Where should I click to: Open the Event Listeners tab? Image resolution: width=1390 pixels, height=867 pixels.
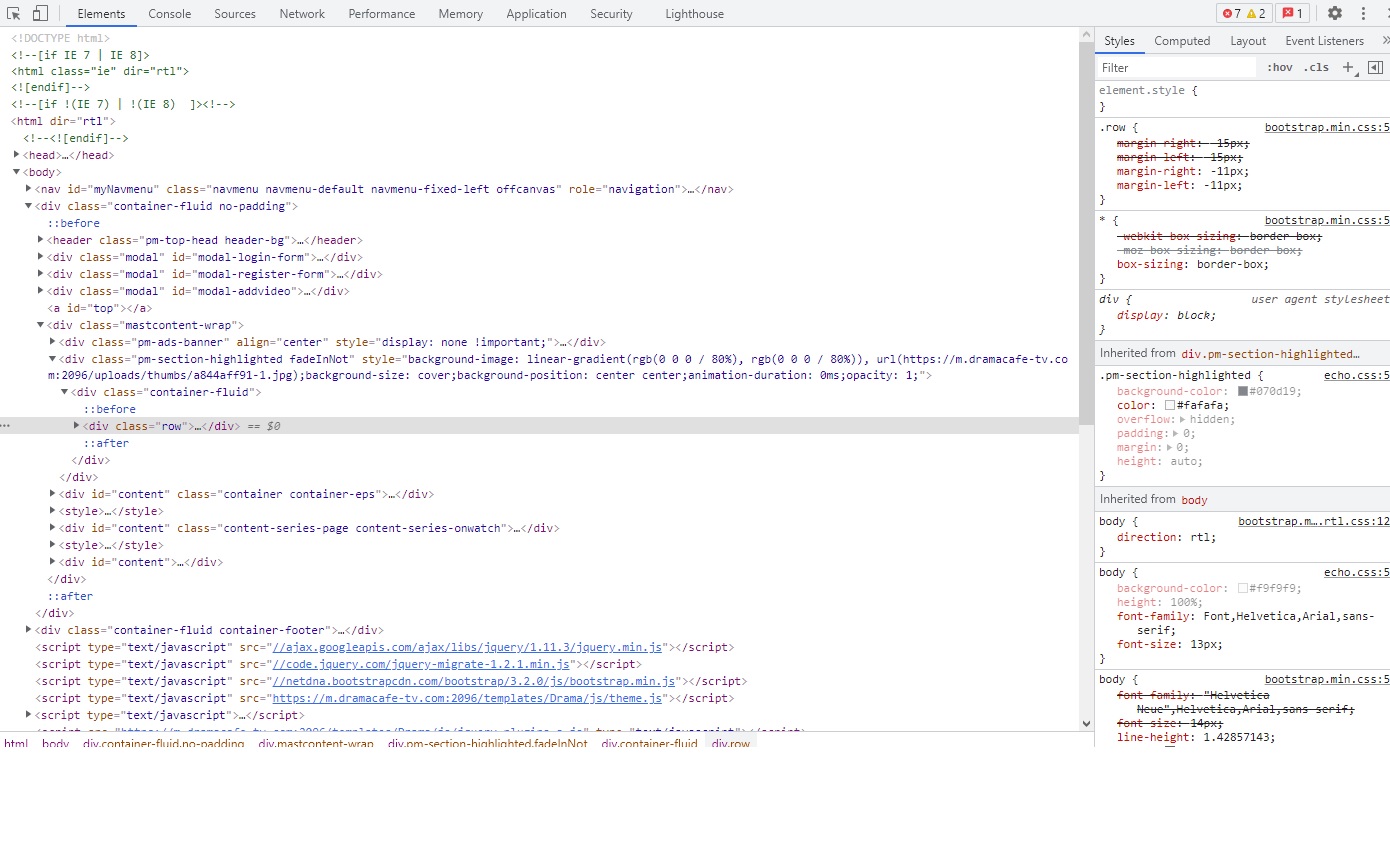1324,40
